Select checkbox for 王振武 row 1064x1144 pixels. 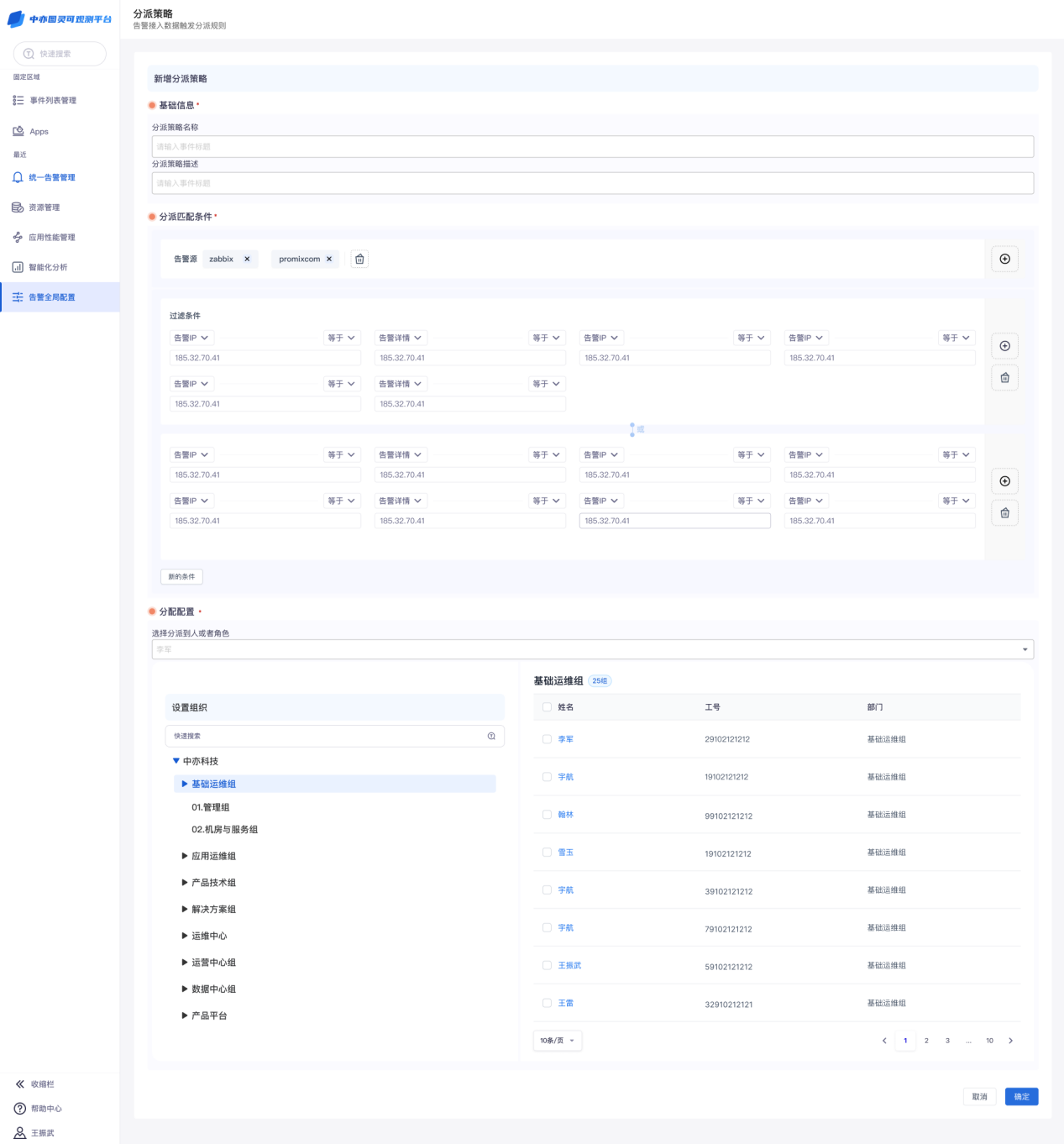(x=547, y=966)
